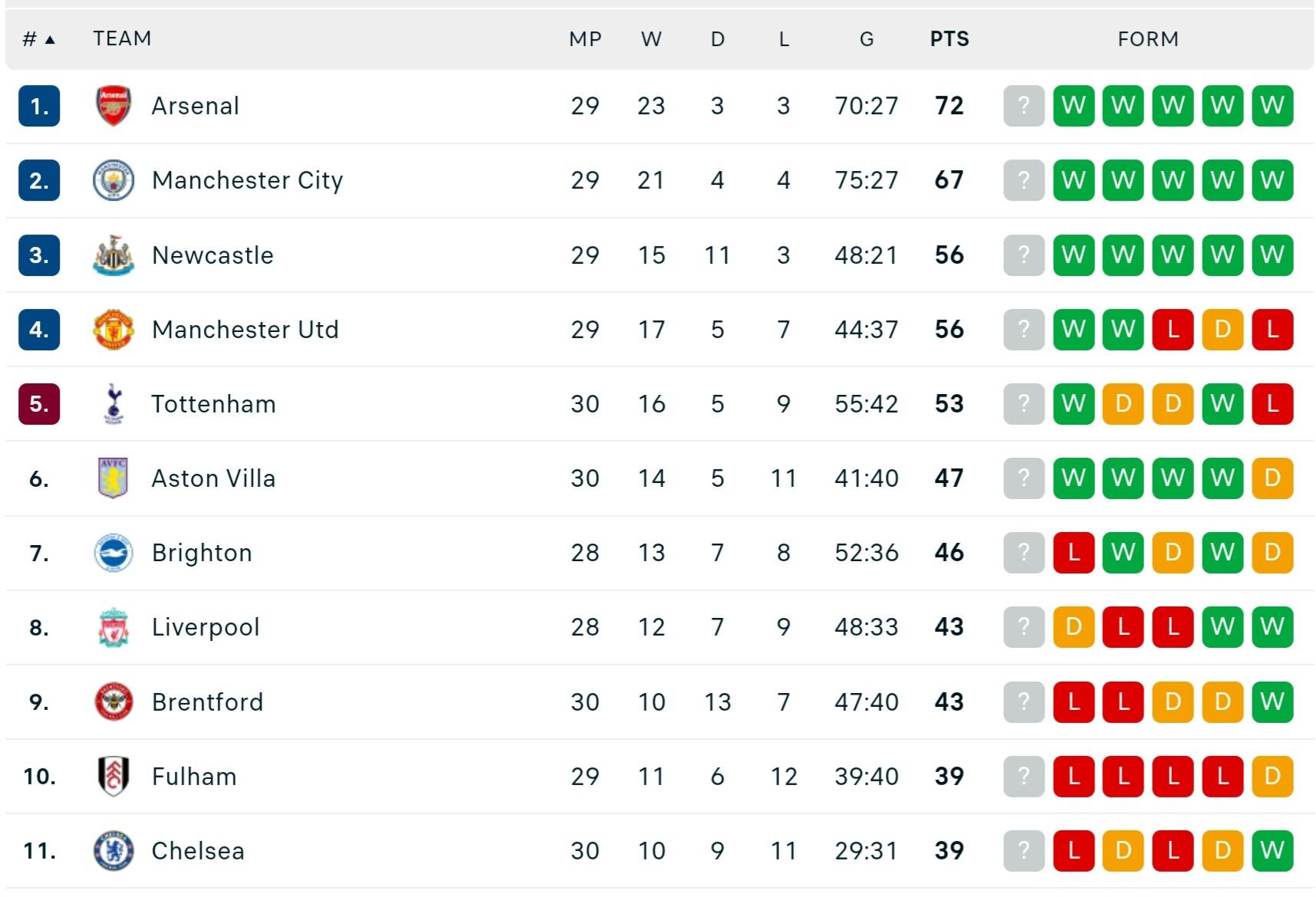This screenshot has width=1316, height=897.
Task: Open the Aston Villa crest icon
Action: click(x=114, y=478)
